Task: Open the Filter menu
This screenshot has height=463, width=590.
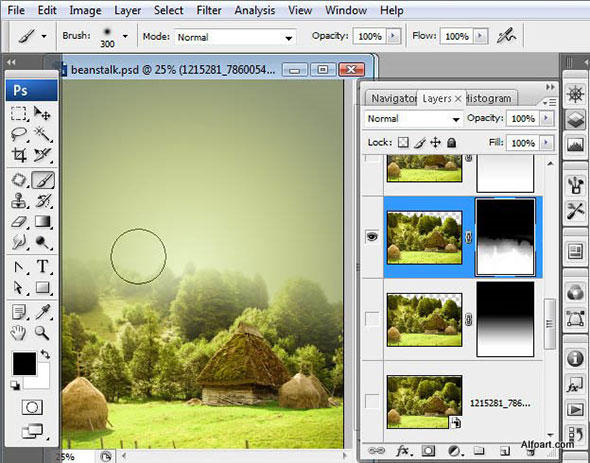Action: (x=209, y=10)
